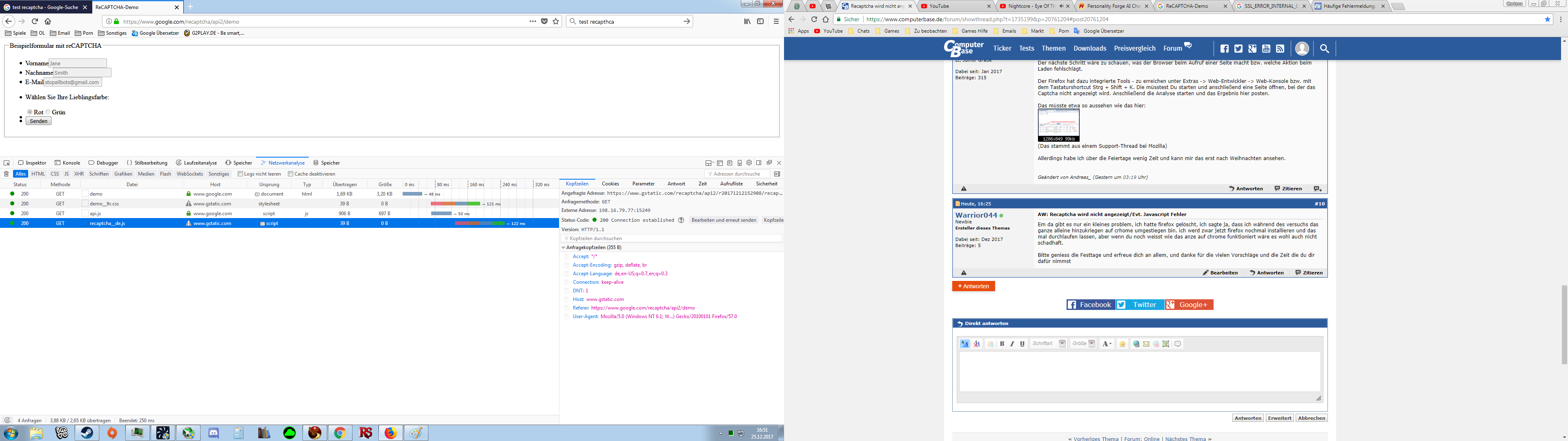Insert smiley in the reply editor
The image size is (1568, 441).
coord(1123,344)
